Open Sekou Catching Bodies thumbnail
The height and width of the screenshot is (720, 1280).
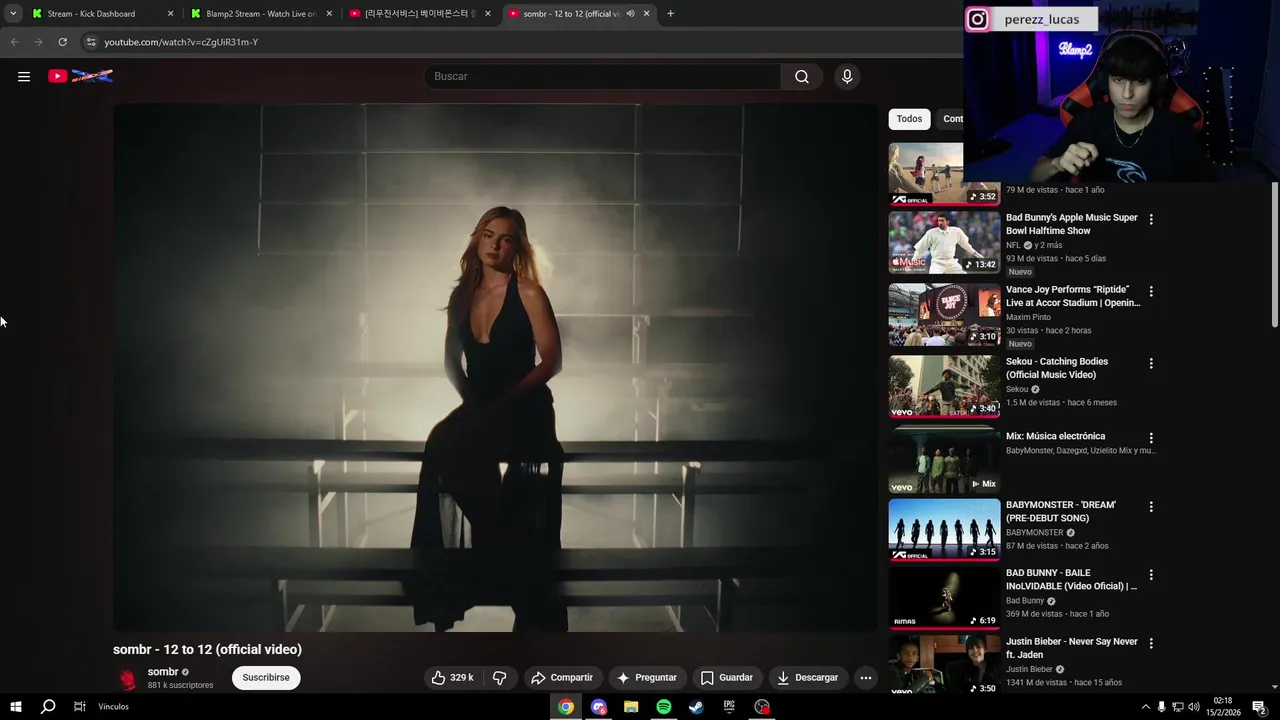tap(944, 386)
